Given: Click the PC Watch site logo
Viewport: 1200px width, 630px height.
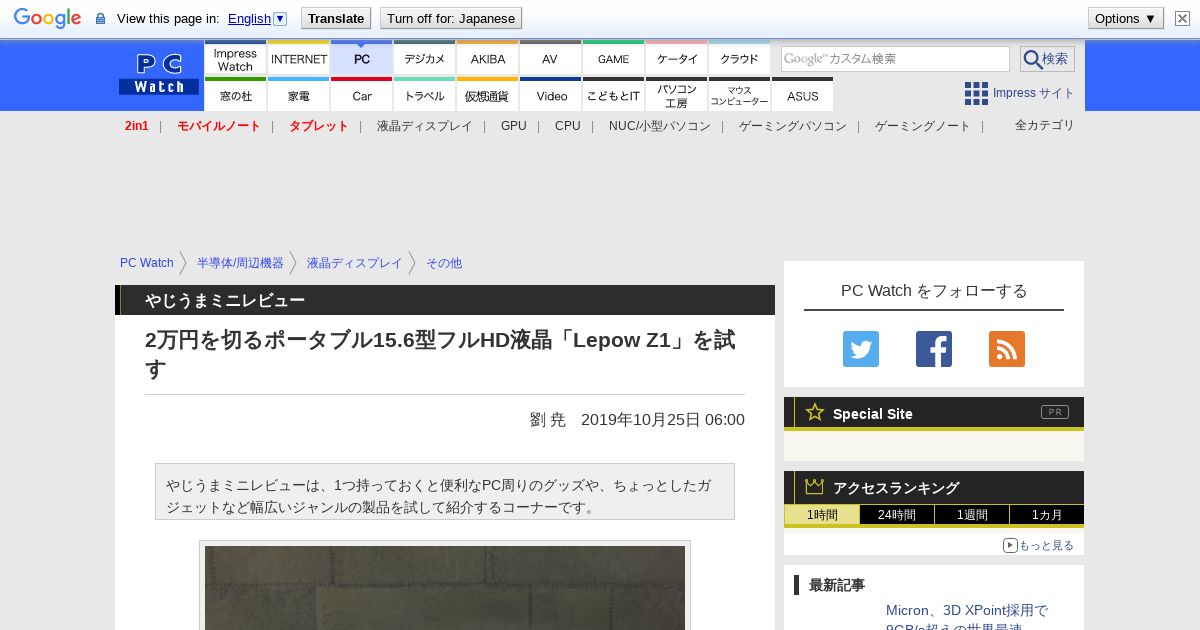Looking at the screenshot, I should point(159,75).
